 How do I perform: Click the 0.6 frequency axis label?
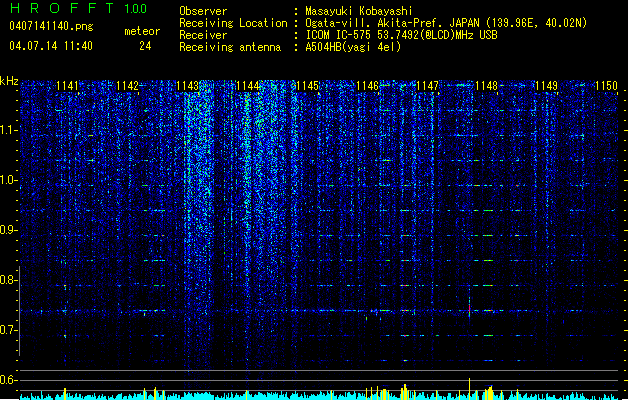coord(8,380)
